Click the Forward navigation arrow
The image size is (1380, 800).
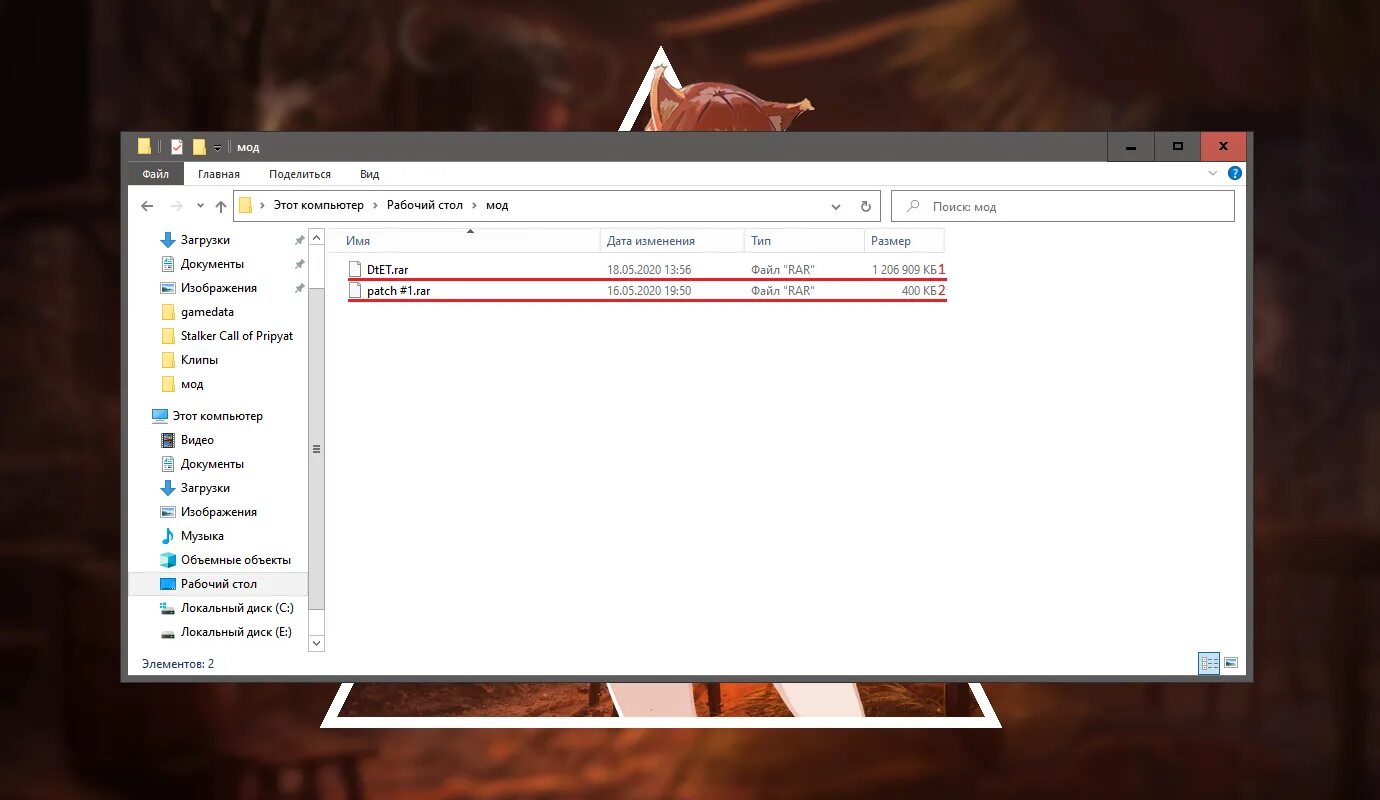coord(176,206)
